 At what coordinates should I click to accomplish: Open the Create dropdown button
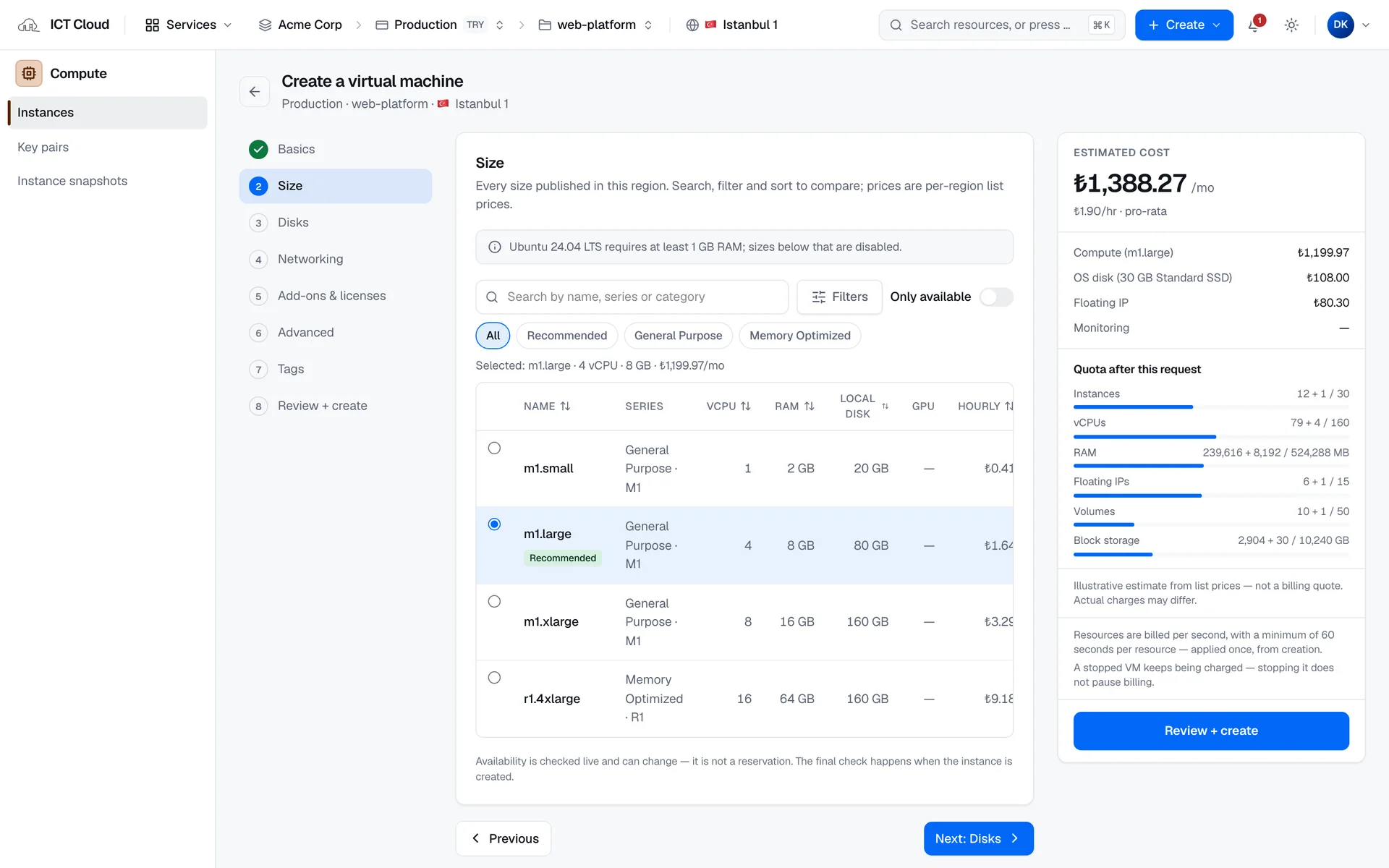(1184, 25)
